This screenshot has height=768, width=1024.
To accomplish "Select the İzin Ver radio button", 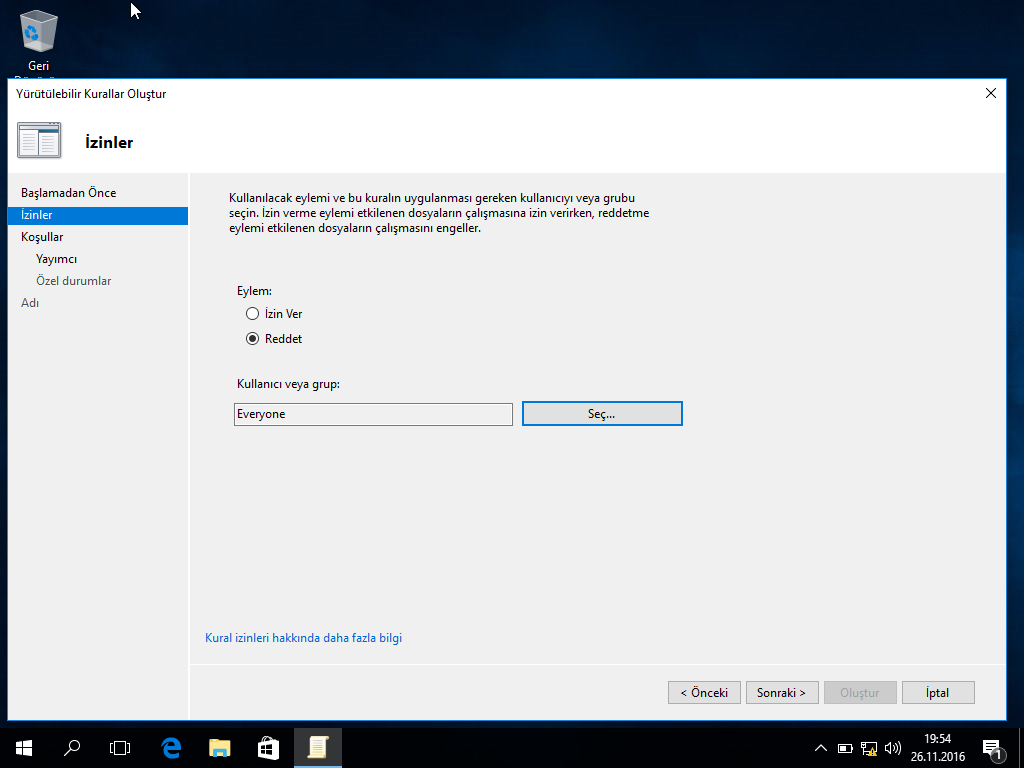I will (253, 314).
